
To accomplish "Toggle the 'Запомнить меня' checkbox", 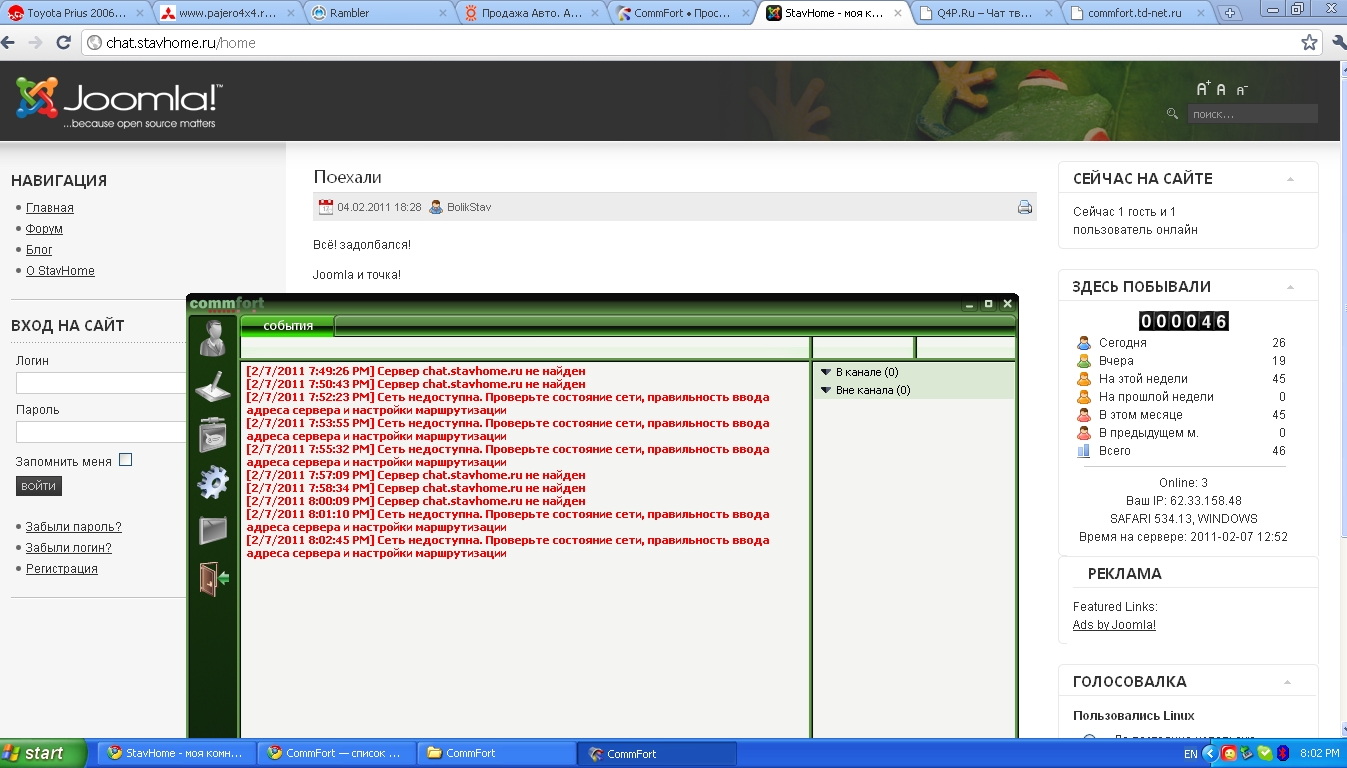I will pyautogui.click(x=125, y=460).
